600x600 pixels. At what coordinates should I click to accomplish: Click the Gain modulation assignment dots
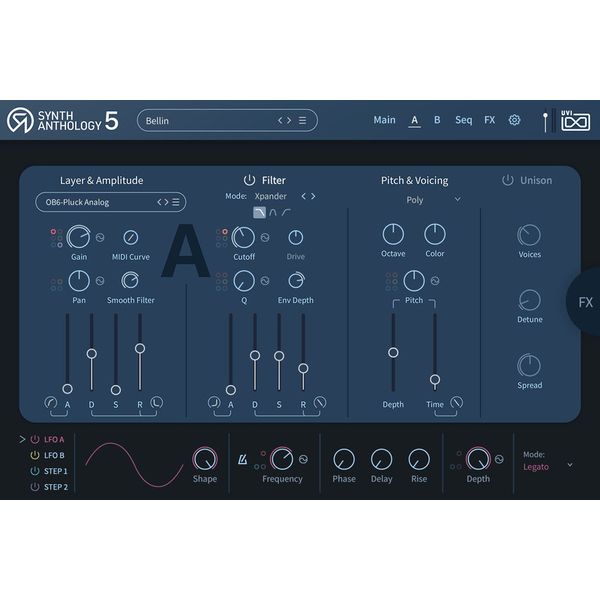[x=56, y=238]
